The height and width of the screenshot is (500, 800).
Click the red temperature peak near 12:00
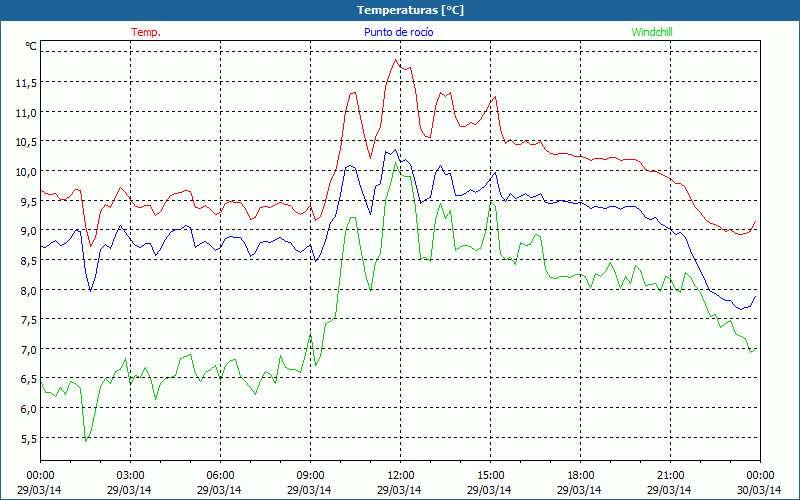(x=395, y=60)
